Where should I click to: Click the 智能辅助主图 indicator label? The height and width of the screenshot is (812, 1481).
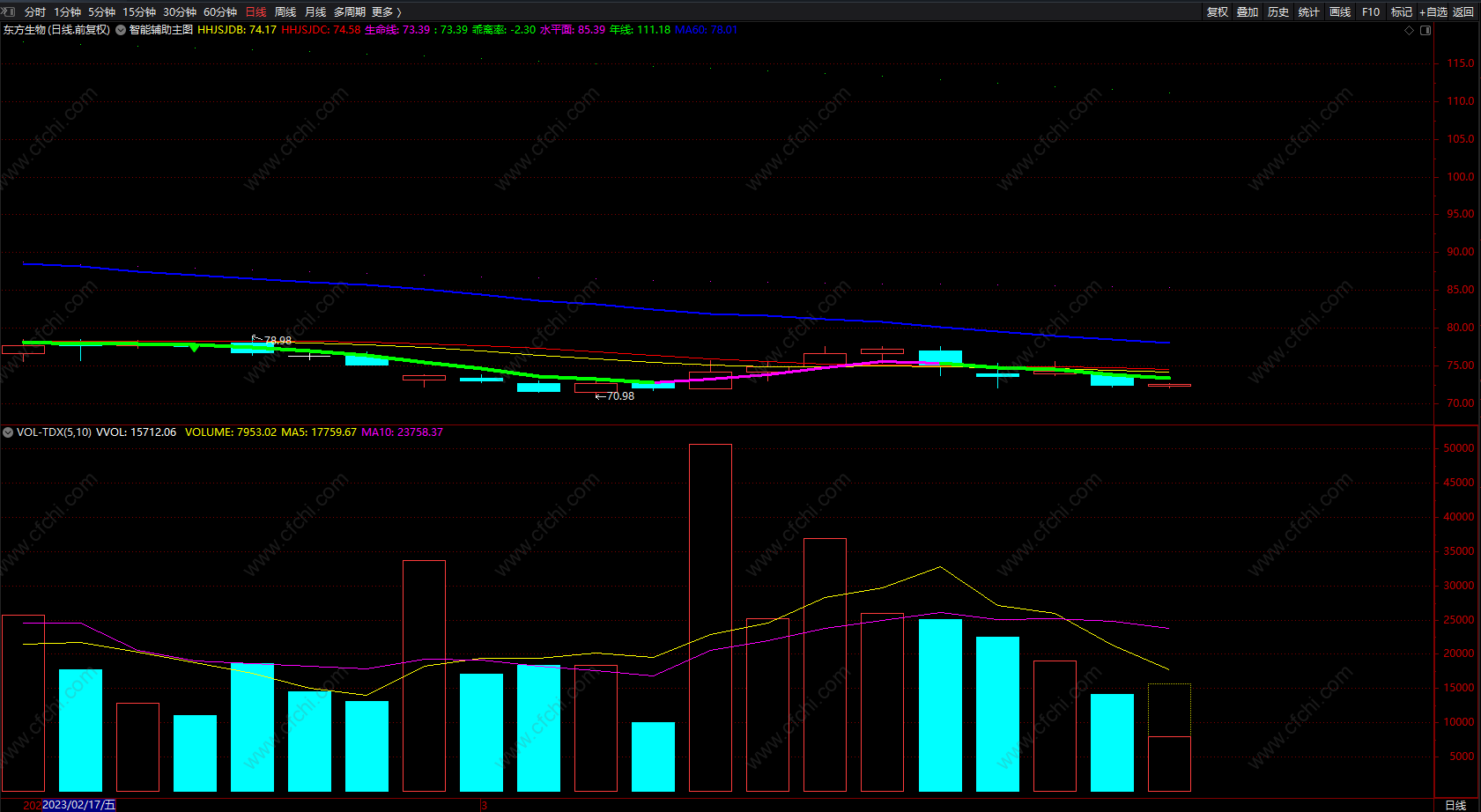[x=161, y=30]
